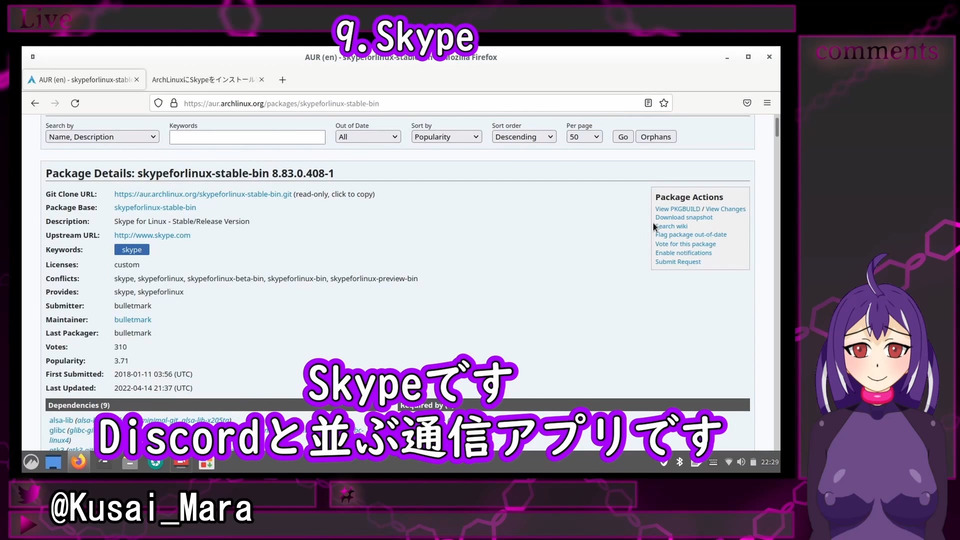Click View Changes link
The height and width of the screenshot is (540, 960).
click(x=726, y=209)
